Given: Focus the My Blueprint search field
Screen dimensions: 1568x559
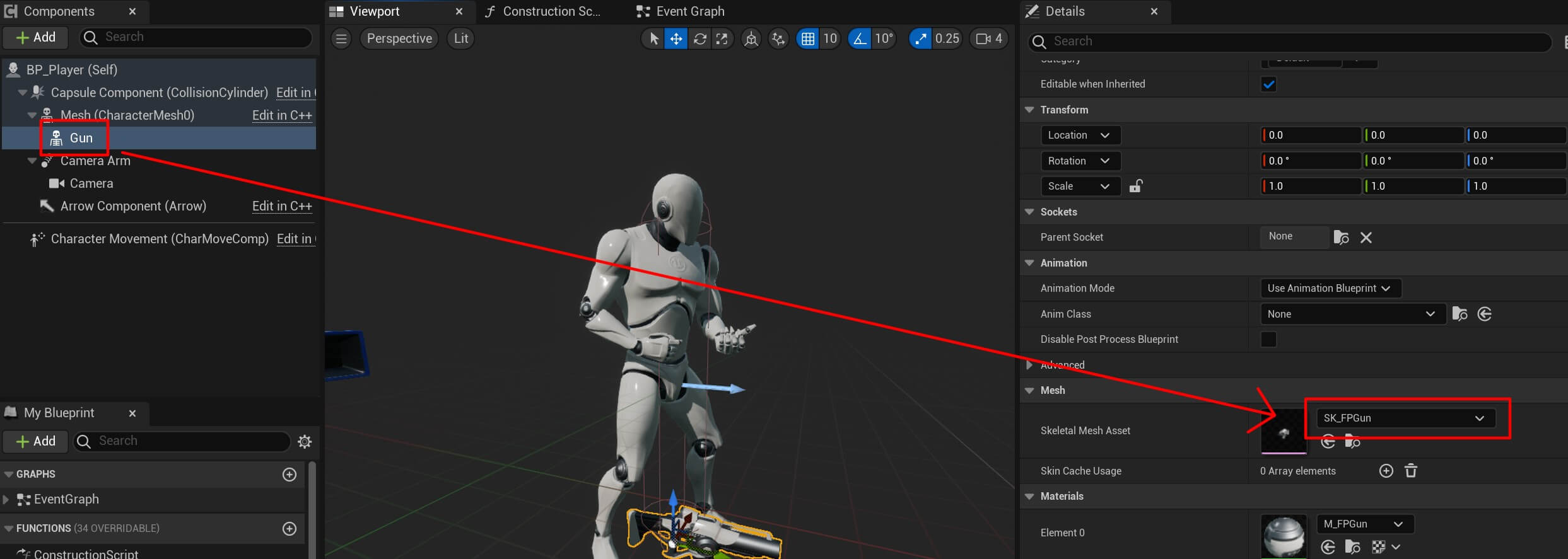Looking at the screenshot, I should tap(182, 441).
